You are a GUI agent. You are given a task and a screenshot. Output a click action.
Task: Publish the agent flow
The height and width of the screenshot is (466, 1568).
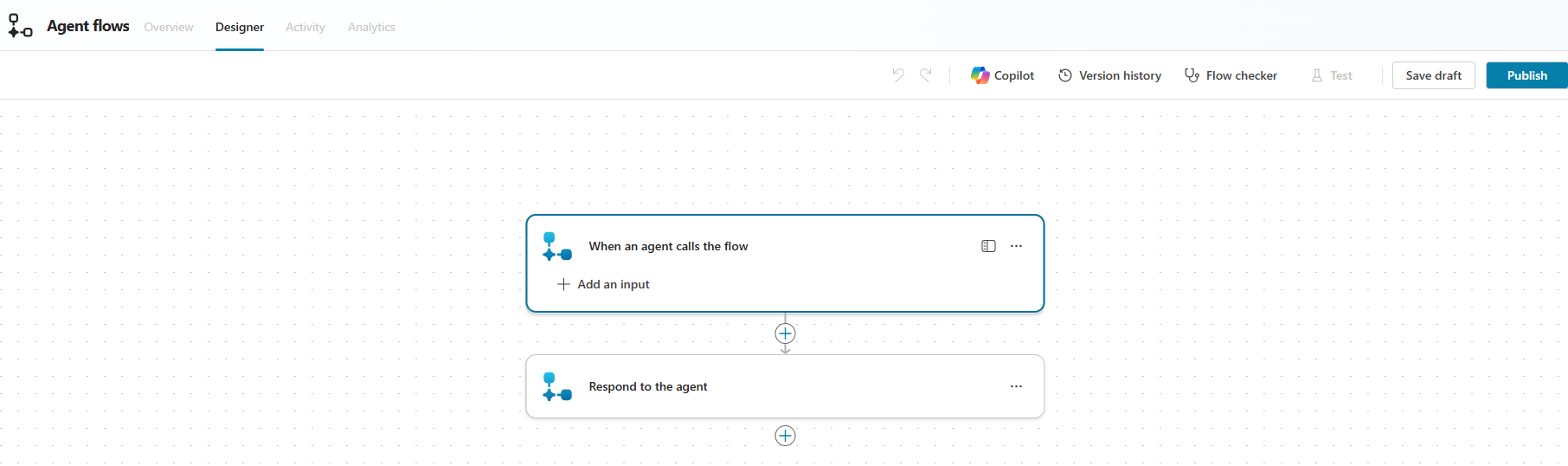[x=1526, y=75]
